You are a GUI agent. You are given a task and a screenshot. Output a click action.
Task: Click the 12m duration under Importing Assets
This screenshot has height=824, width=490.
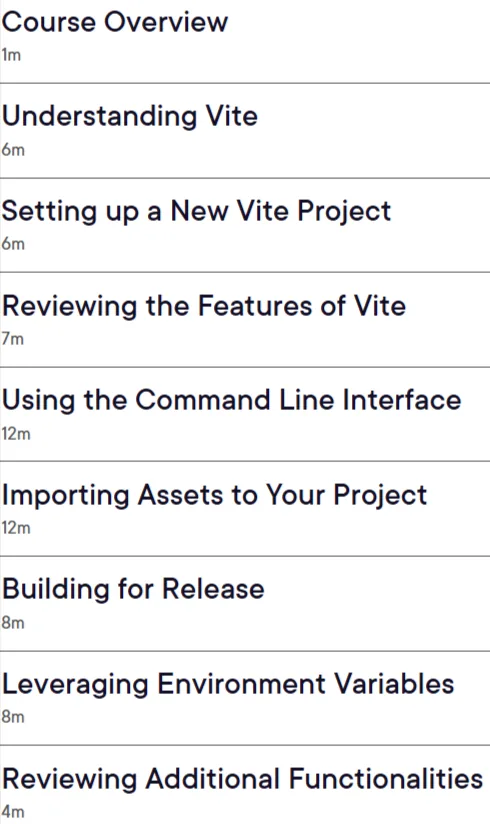(x=16, y=528)
